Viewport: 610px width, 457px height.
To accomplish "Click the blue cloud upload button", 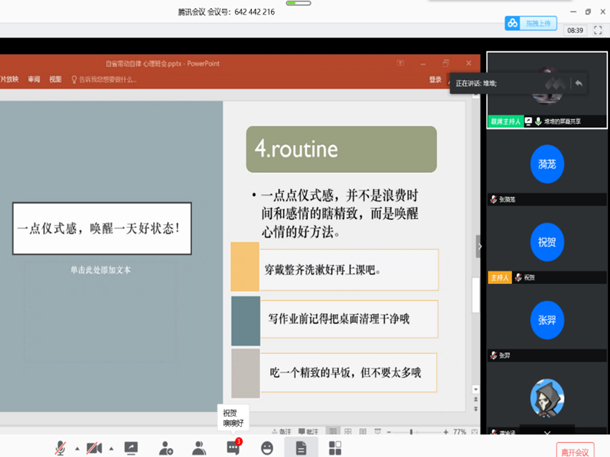I will 526,23.
